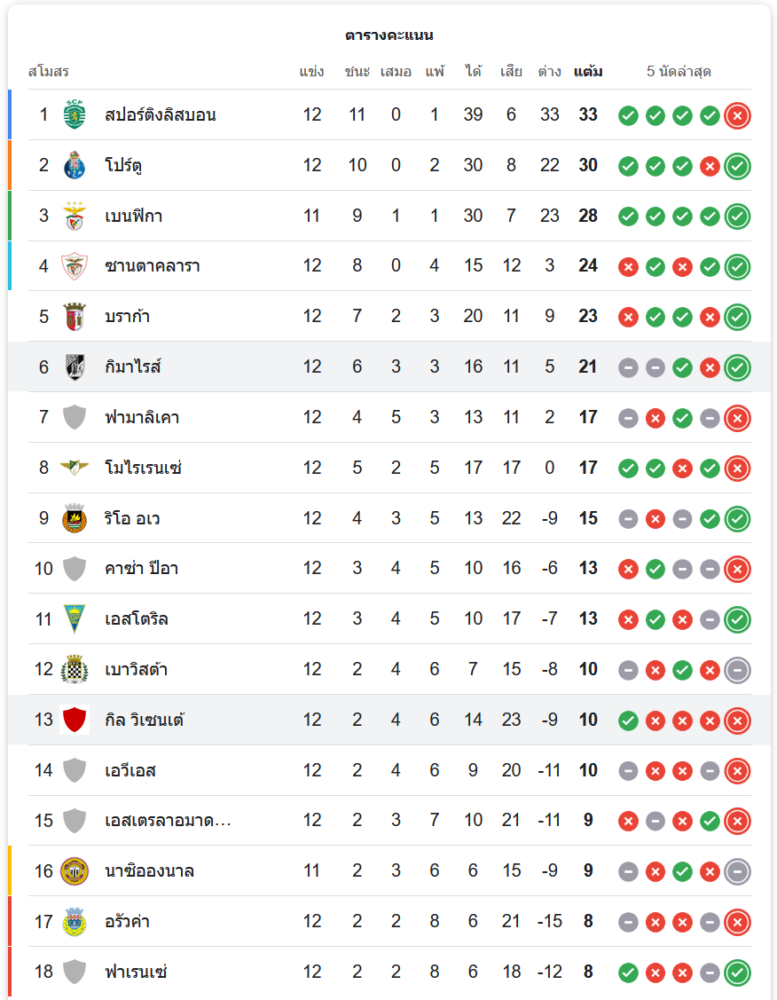
Task: Click the Nacional club crest icon
Action: tap(75, 871)
